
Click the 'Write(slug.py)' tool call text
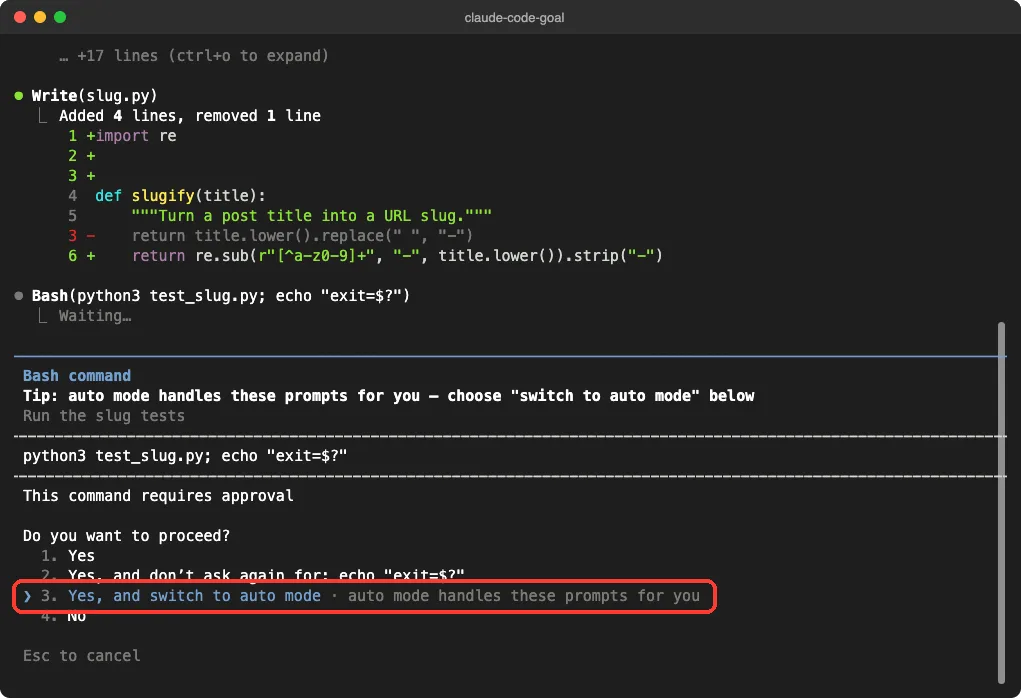pos(94,96)
